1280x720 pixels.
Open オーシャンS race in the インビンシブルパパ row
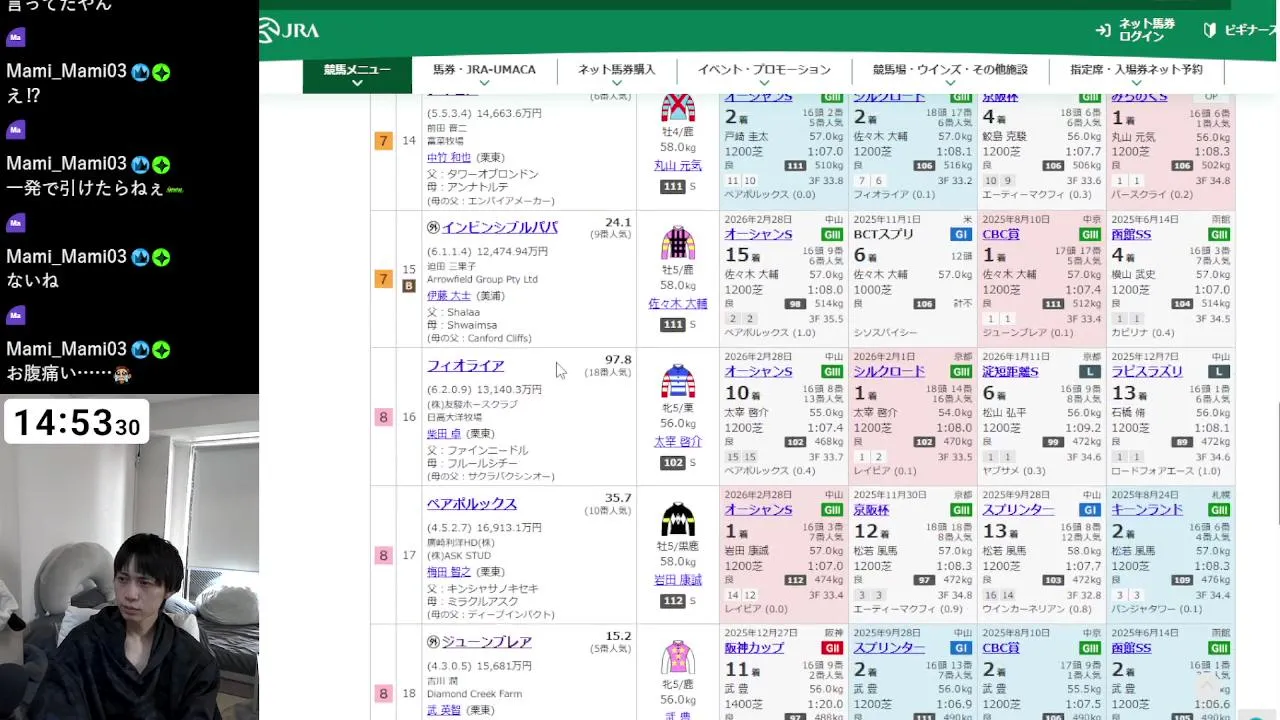tap(758, 234)
